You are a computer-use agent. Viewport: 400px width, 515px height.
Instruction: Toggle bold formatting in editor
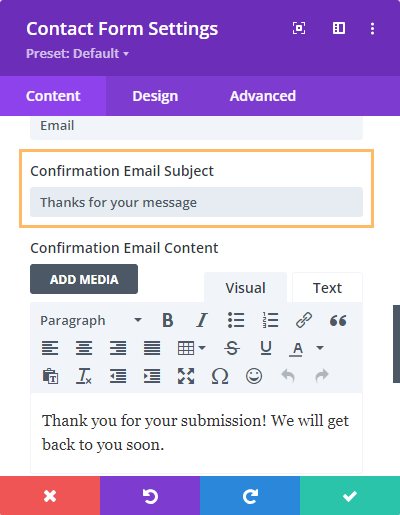click(x=168, y=320)
